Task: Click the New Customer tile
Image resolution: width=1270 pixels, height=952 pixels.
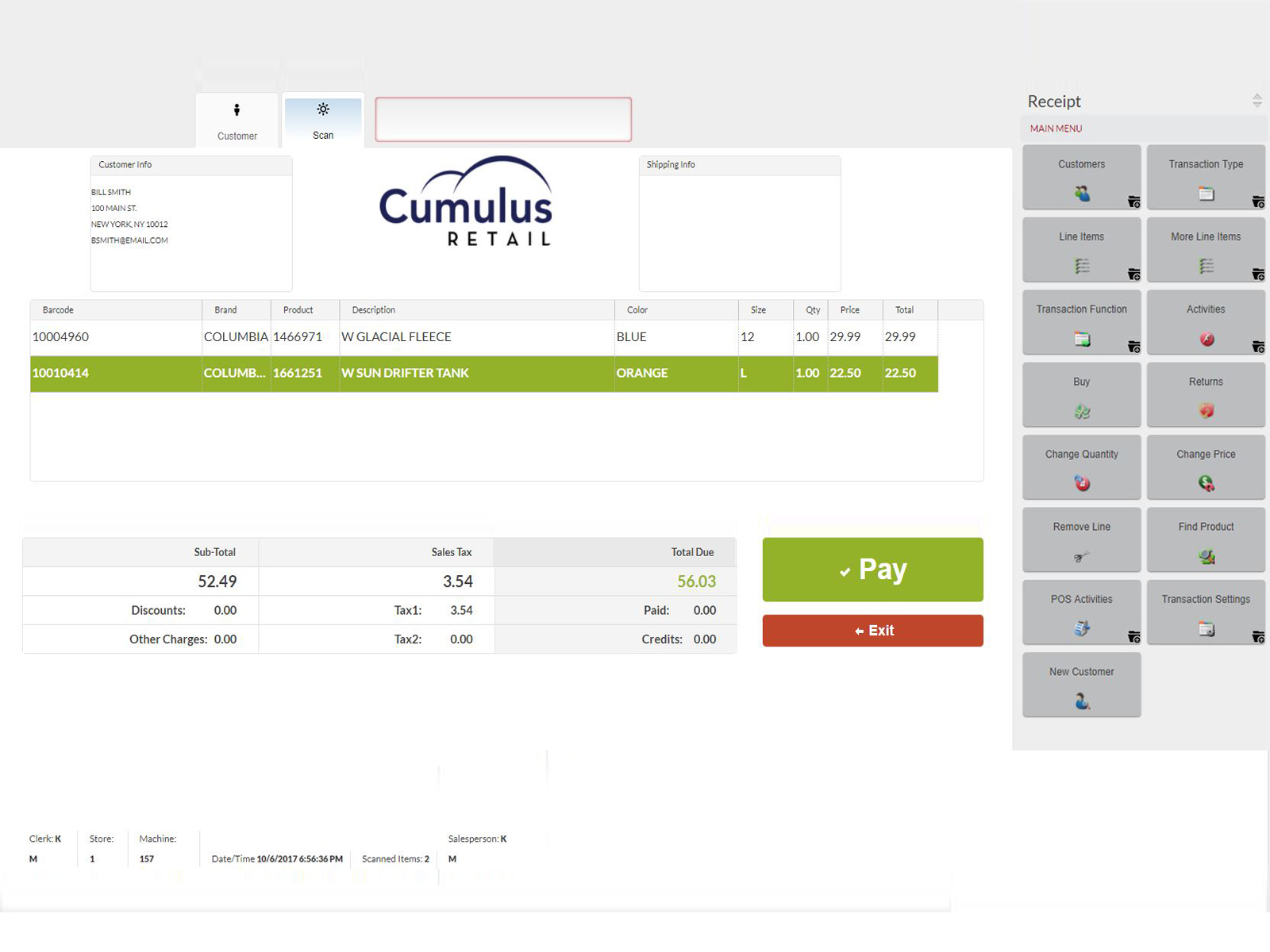Action: [x=1081, y=685]
